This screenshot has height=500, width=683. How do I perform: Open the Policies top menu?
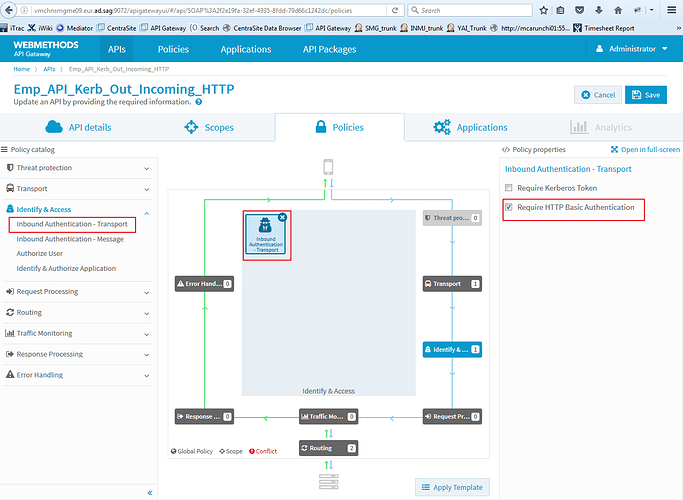(173, 49)
